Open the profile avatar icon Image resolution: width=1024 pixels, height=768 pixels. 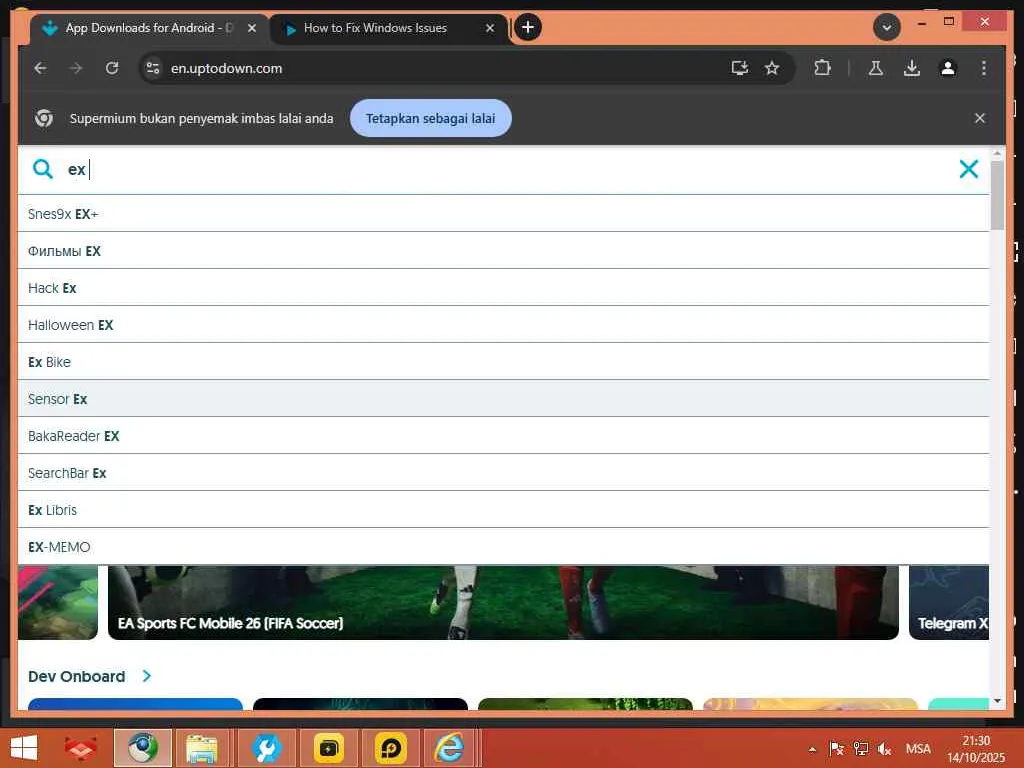(948, 68)
